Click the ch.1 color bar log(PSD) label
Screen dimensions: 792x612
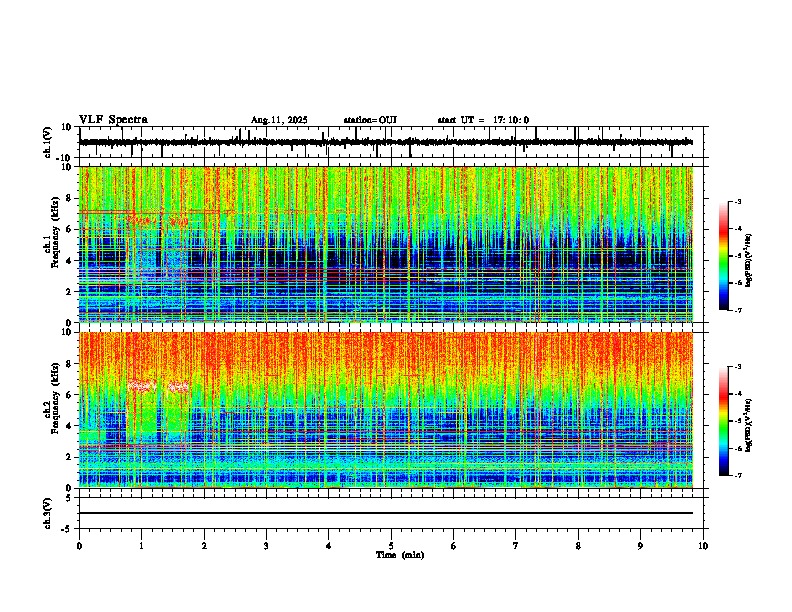750,261
